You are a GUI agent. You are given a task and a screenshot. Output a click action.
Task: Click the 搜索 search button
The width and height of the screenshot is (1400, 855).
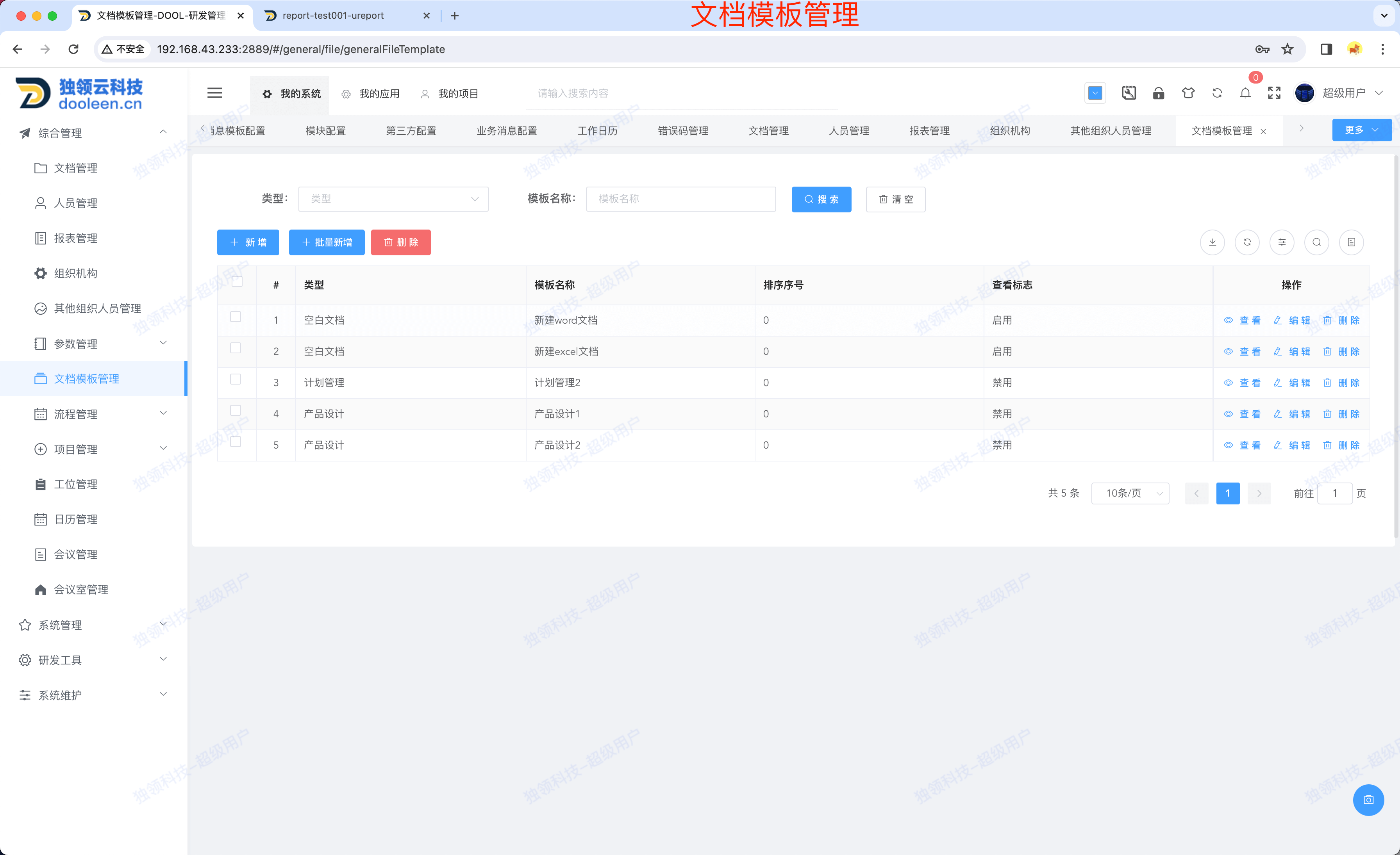[821, 199]
